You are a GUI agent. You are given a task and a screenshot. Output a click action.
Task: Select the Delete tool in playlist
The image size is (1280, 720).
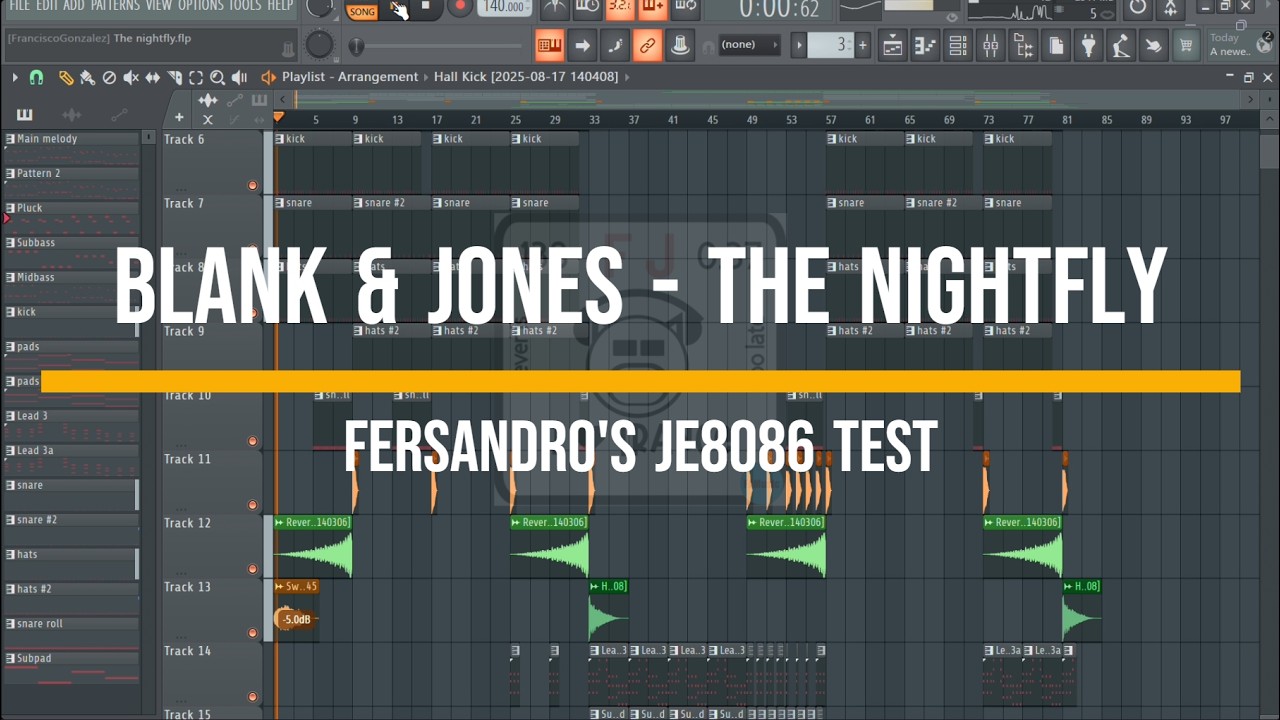pyautogui.click(x=109, y=77)
